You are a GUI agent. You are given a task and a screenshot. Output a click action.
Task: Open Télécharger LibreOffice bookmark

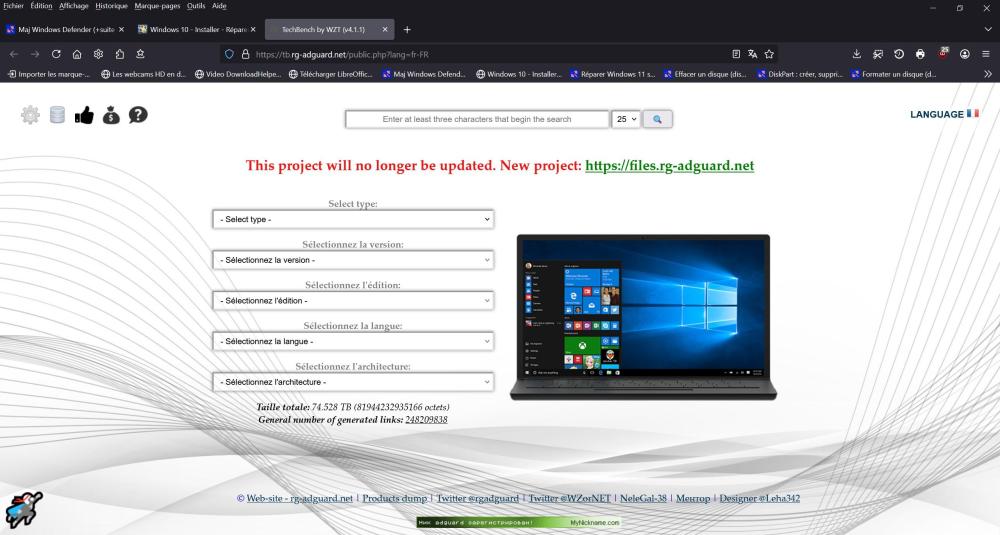330,74
